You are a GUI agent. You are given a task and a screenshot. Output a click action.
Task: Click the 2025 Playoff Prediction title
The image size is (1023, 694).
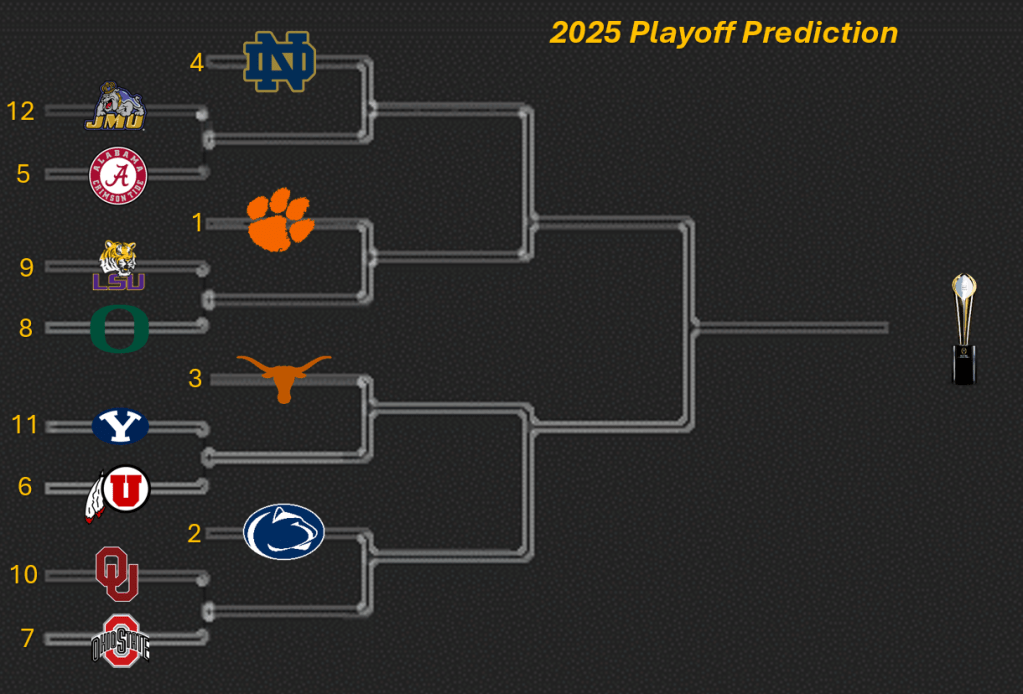723,33
